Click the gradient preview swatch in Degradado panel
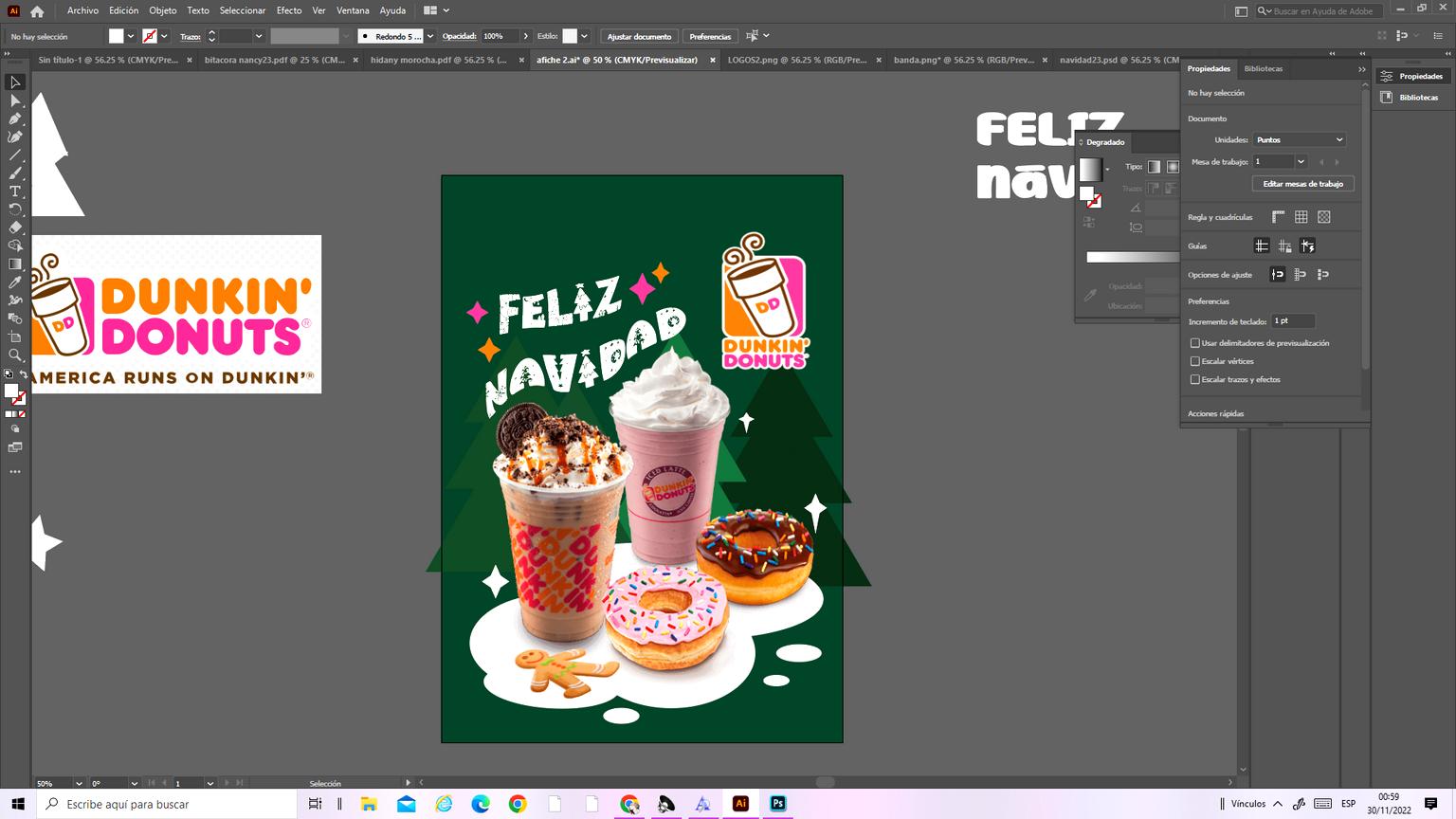 point(1090,169)
